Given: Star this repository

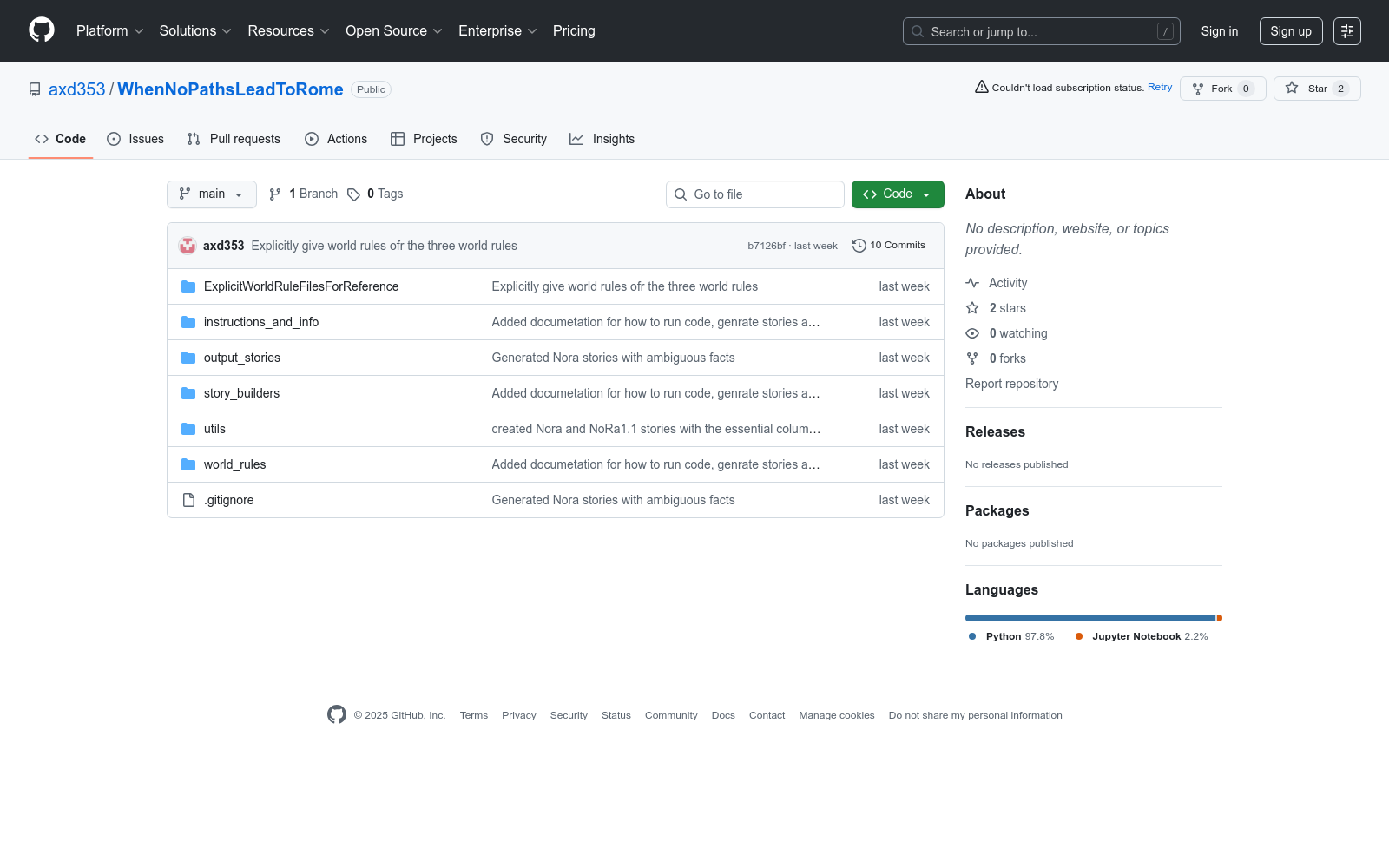Looking at the screenshot, I should [x=1317, y=89].
